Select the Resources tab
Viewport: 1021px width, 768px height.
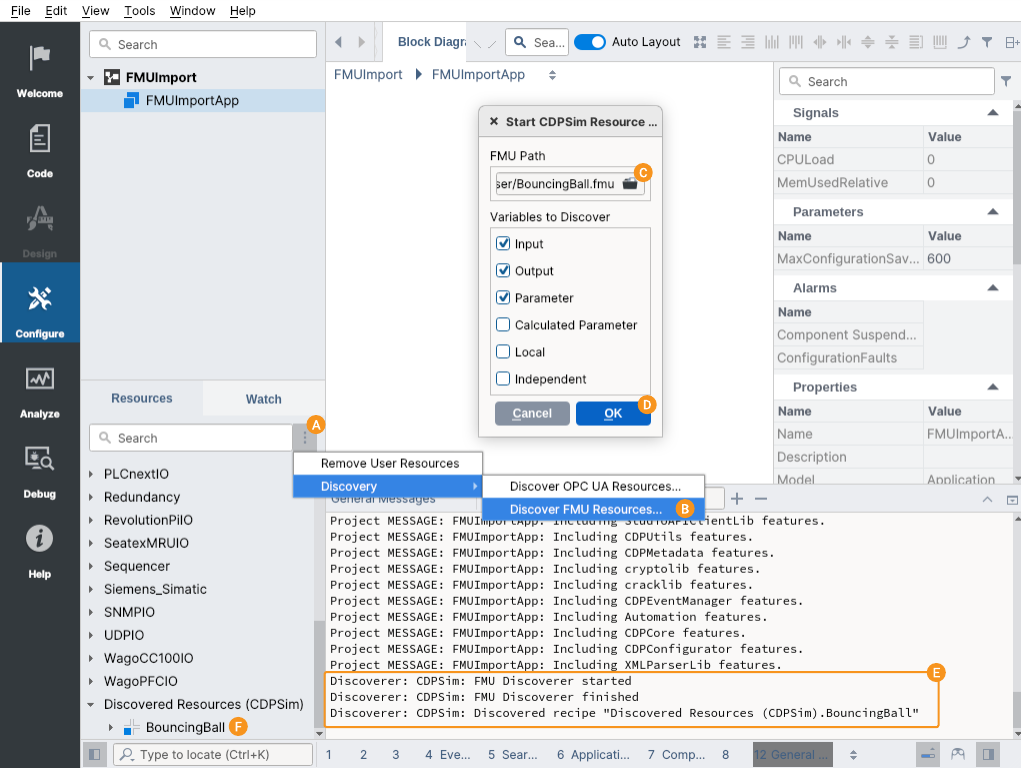pos(142,398)
